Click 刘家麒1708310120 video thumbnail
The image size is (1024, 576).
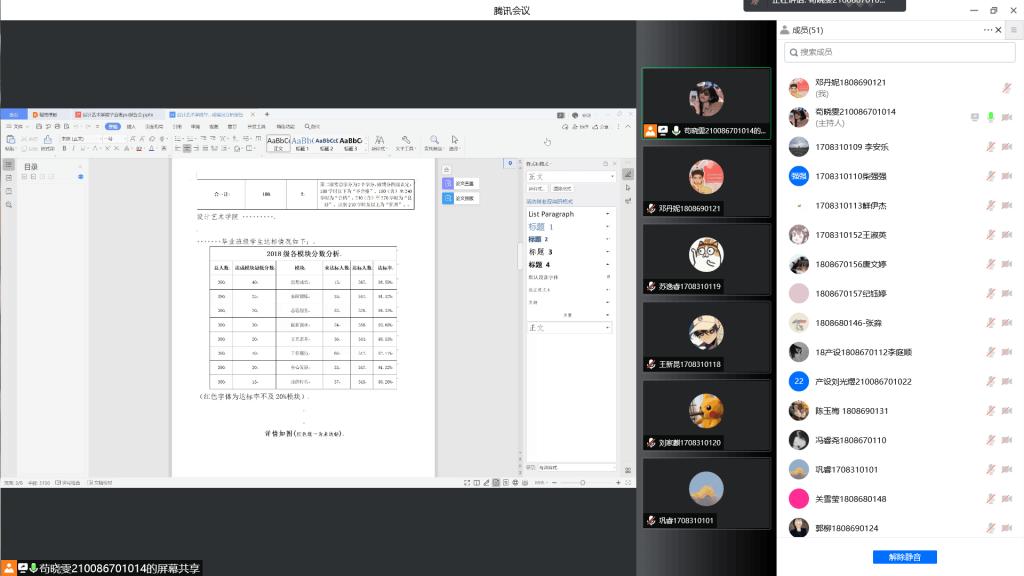coord(706,415)
